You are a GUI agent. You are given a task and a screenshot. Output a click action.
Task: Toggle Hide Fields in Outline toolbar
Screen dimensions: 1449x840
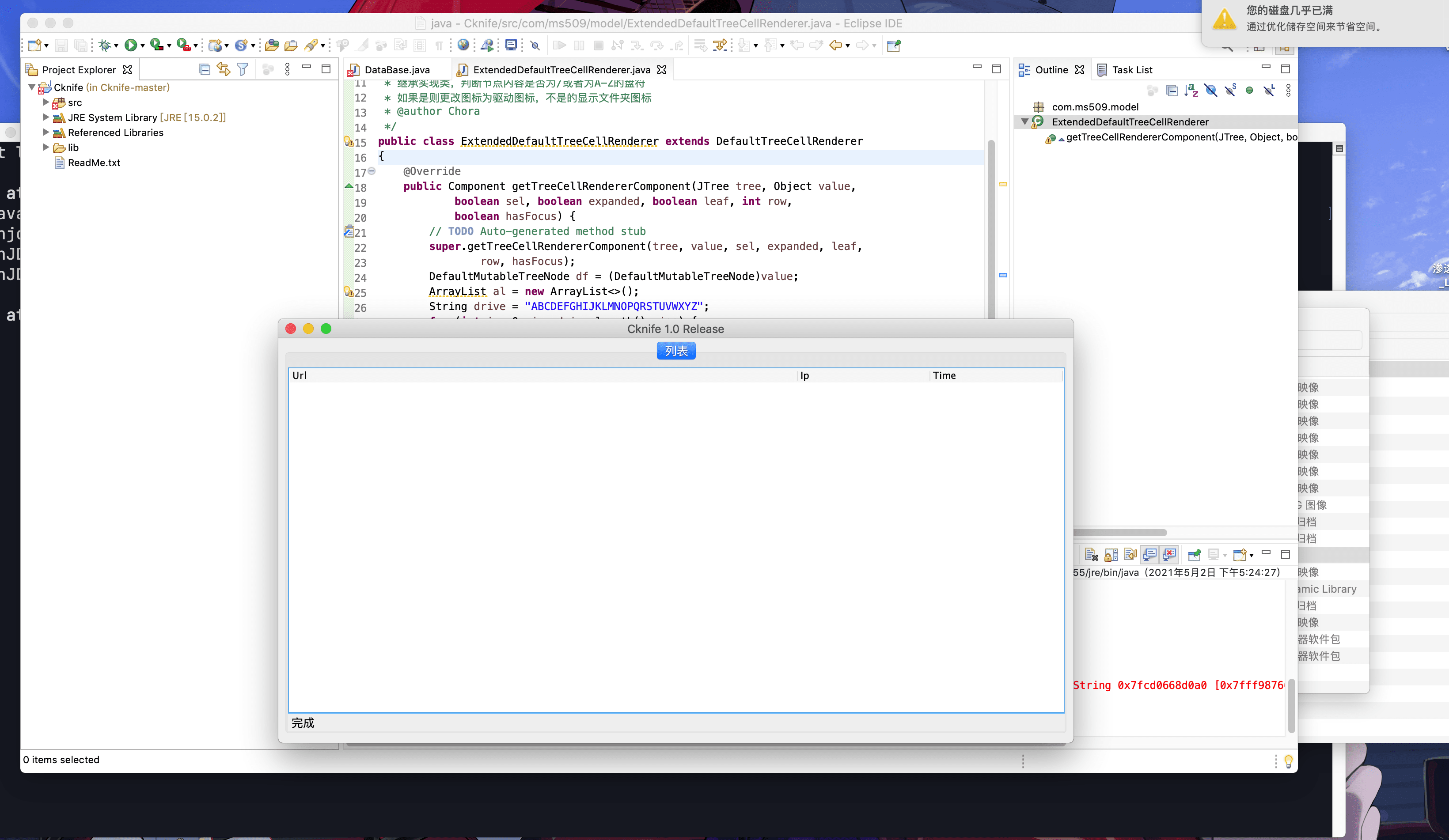(x=1210, y=90)
